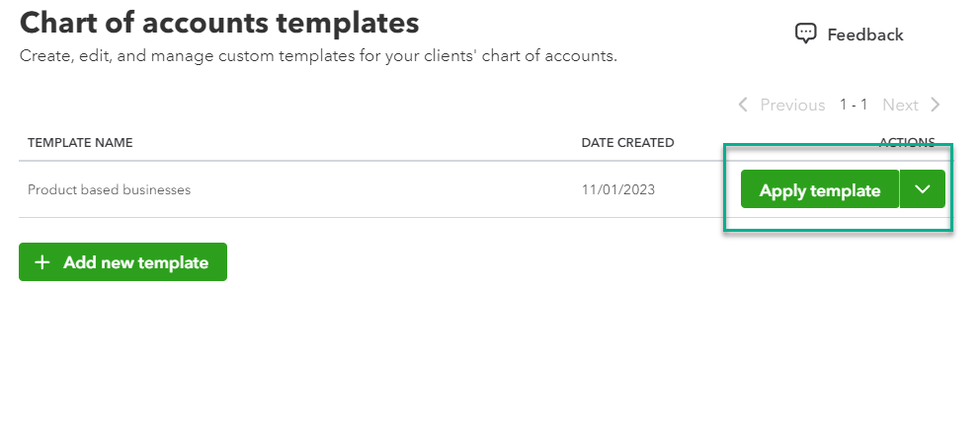980x432 pixels.
Task: Go to Previous page of templates
Action: pyautogui.click(x=792, y=105)
